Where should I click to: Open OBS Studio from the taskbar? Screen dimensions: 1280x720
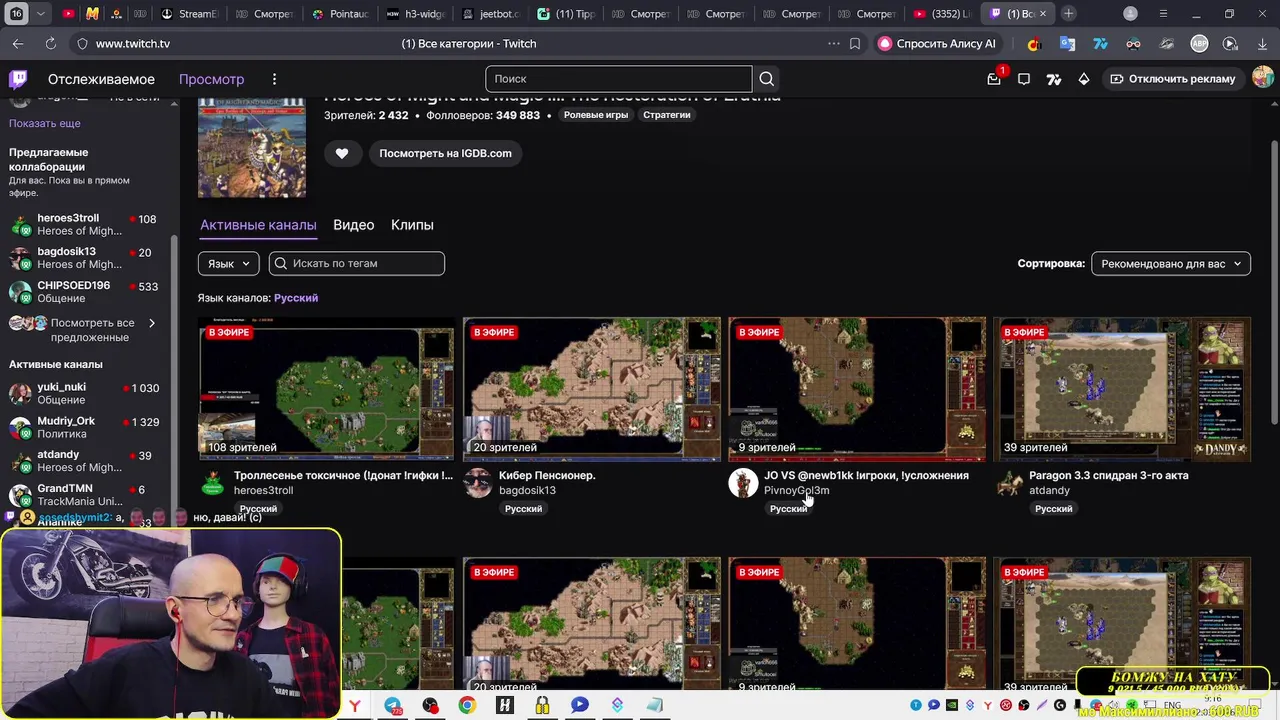(x=430, y=706)
